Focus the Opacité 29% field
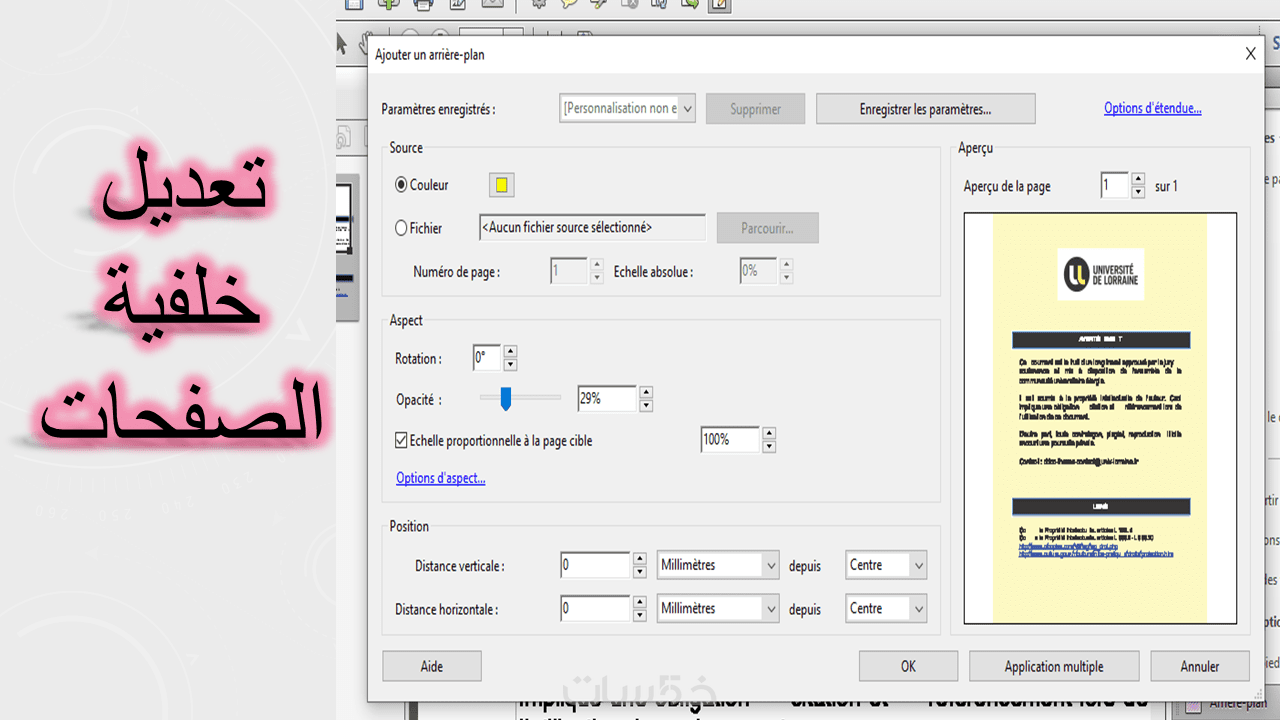Image resolution: width=1280 pixels, height=720 pixels. pos(607,399)
